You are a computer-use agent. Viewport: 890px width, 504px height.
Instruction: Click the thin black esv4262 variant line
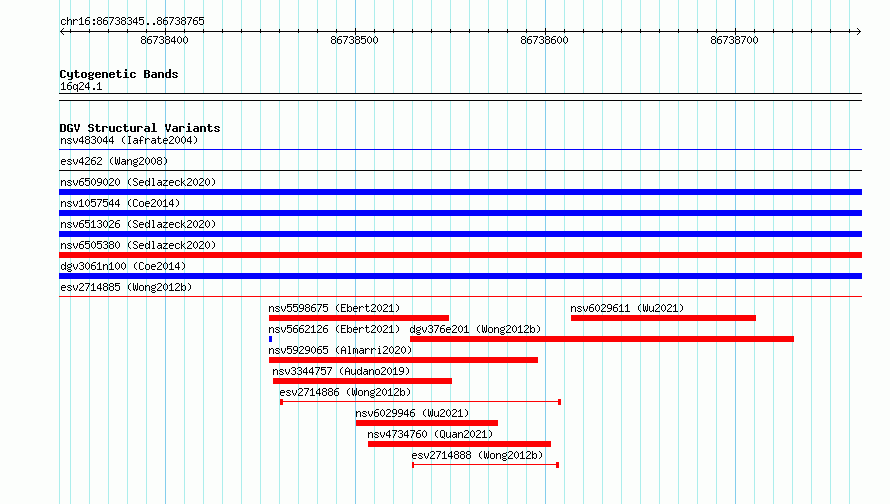pyautogui.click(x=460, y=171)
